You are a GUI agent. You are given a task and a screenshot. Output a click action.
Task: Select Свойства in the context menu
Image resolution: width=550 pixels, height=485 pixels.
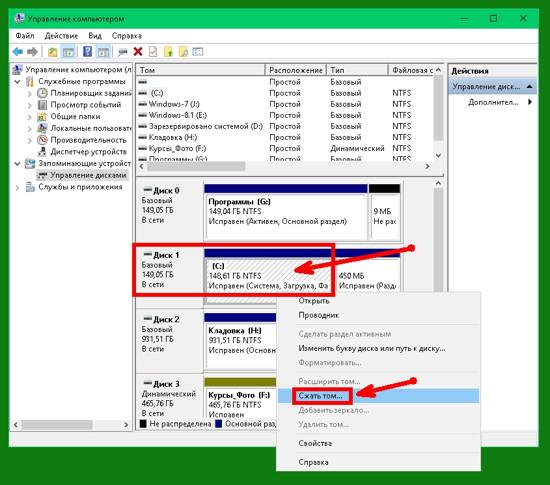pos(315,443)
